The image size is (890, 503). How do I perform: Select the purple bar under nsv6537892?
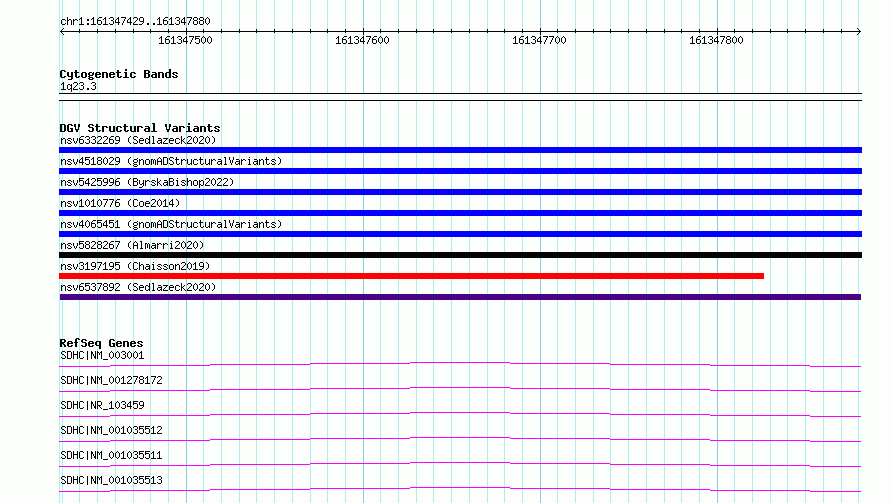(x=460, y=297)
